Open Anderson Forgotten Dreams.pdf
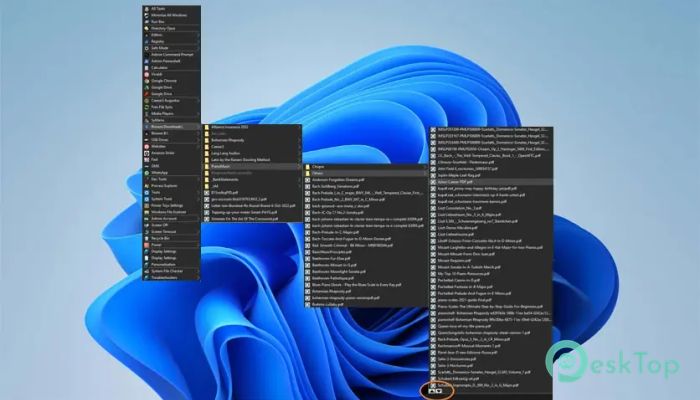The image size is (700, 400). pos(366,179)
